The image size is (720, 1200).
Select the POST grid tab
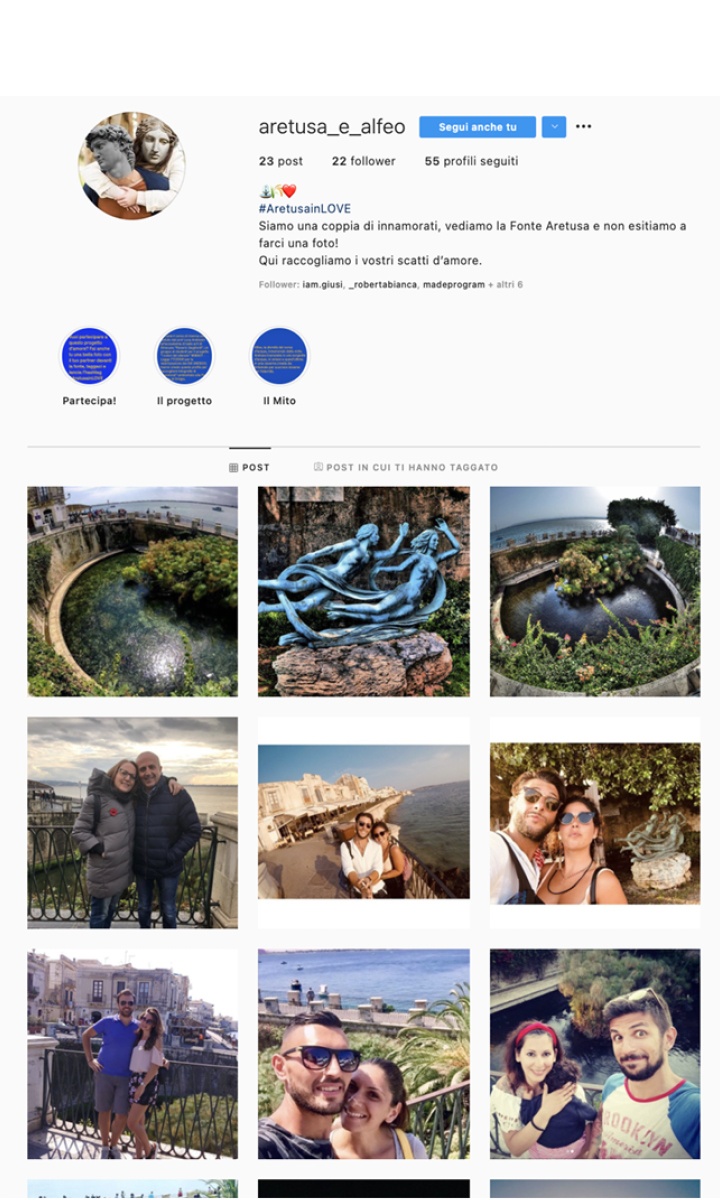pos(250,467)
